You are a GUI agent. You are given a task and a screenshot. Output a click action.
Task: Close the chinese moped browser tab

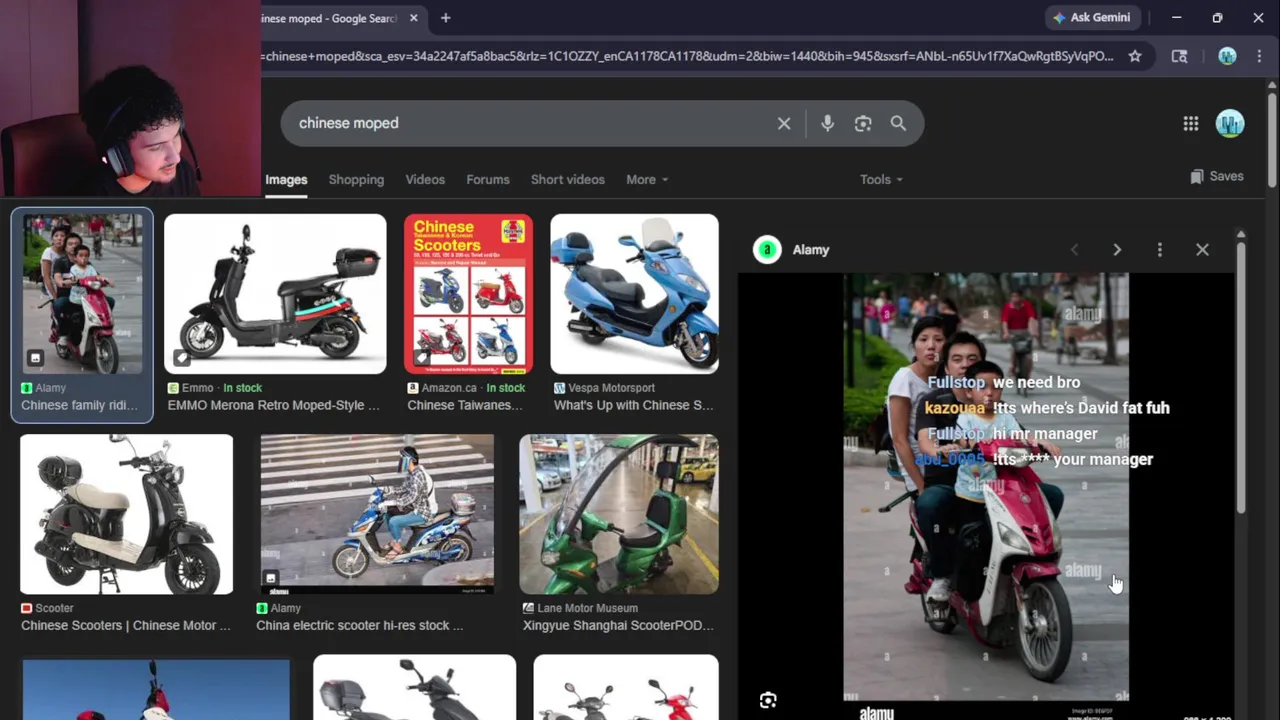click(414, 18)
